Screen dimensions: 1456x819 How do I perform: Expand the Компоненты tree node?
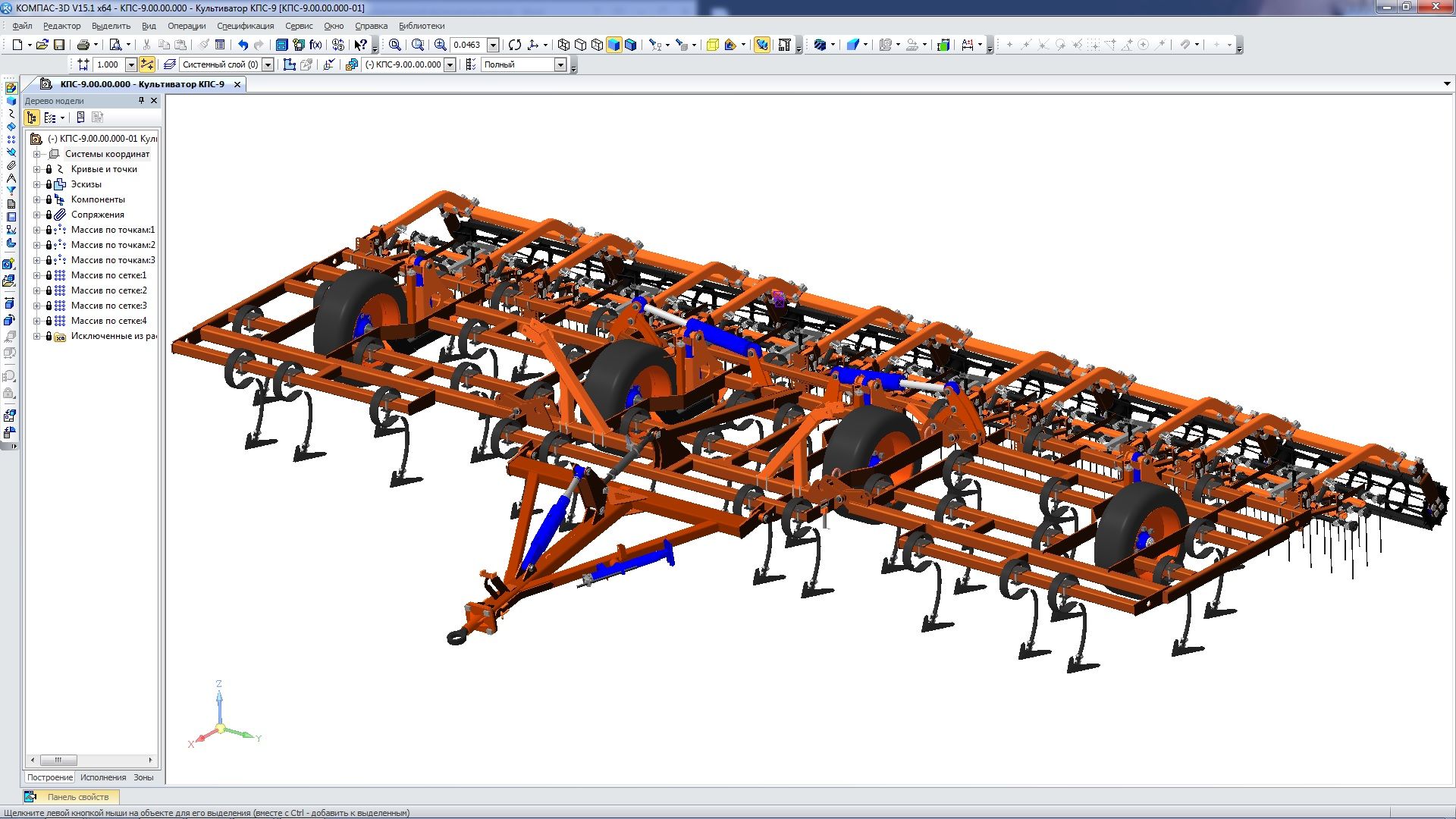tap(36, 199)
